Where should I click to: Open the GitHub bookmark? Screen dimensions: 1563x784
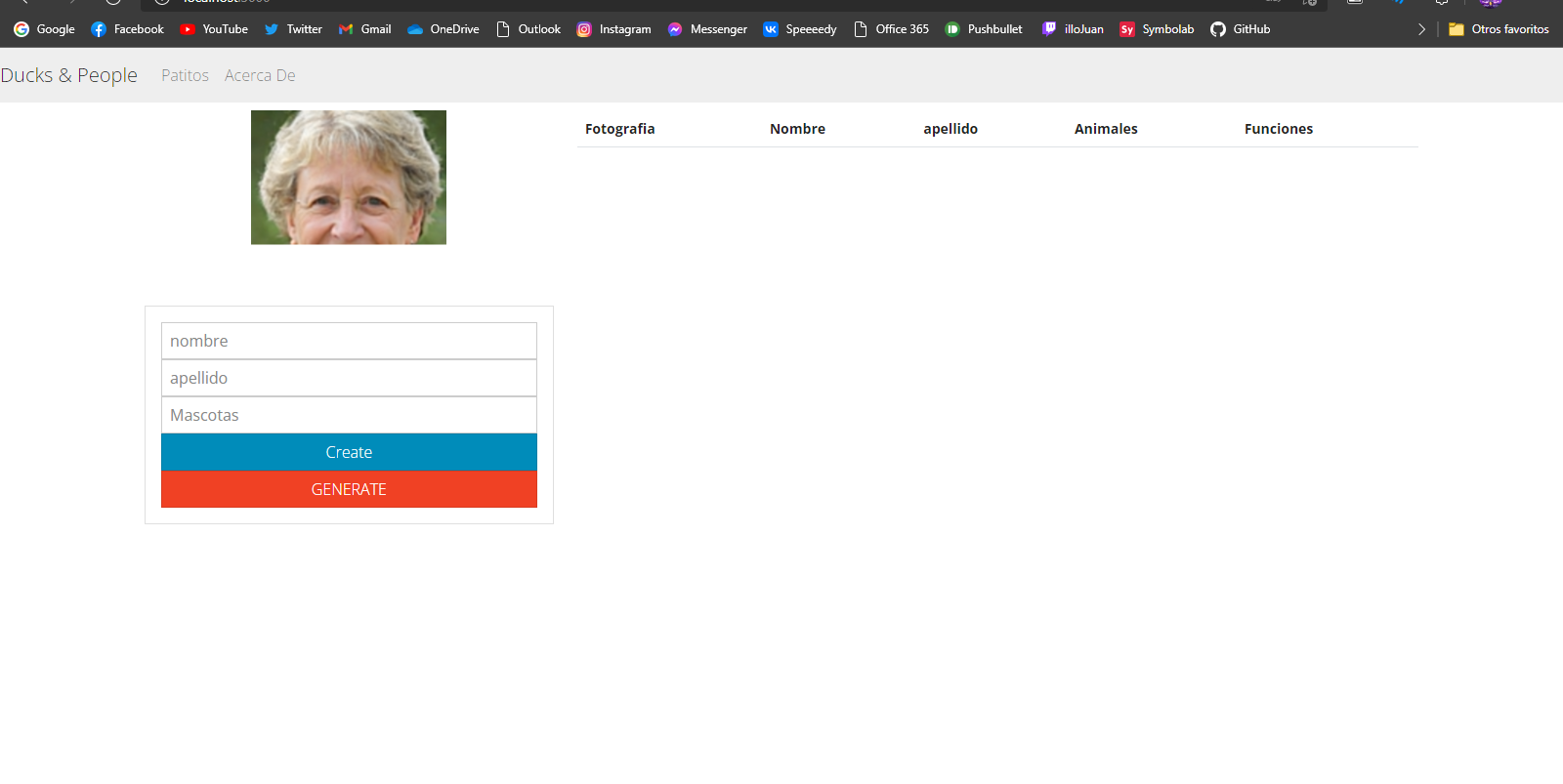1241,29
